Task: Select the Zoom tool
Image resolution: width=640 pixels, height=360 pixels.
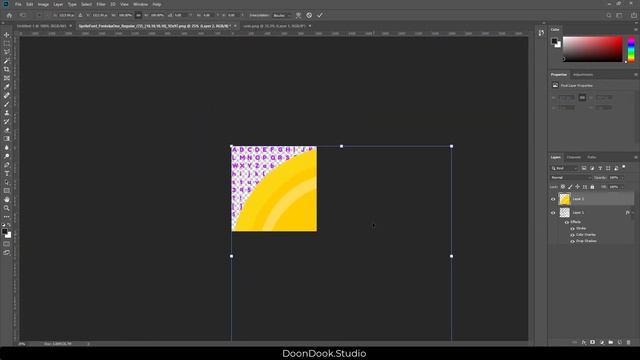Action: coord(7,208)
